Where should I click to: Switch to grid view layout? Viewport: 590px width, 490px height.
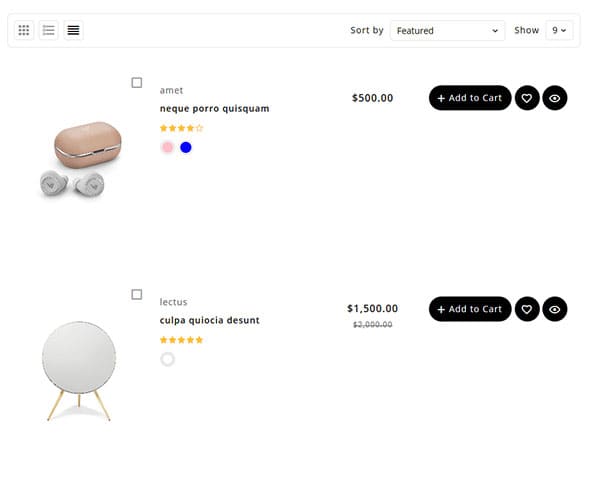(x=24, y=30)
